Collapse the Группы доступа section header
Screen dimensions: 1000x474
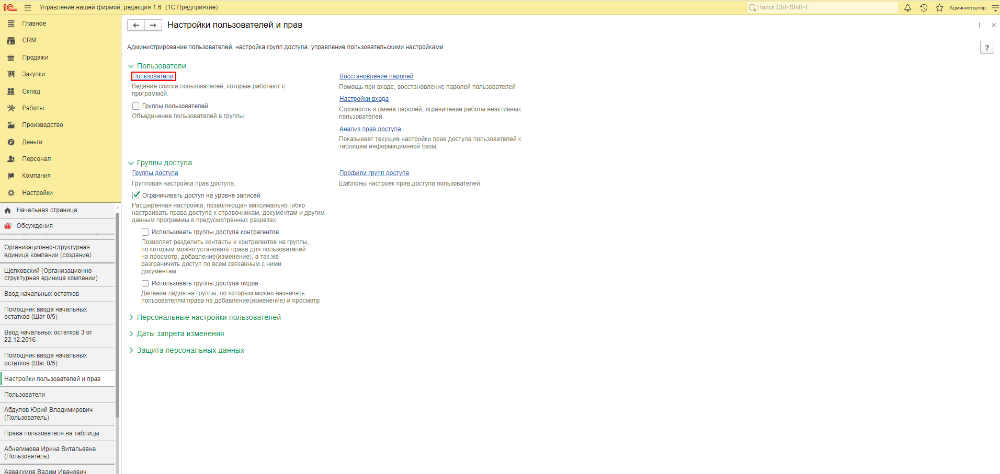(x=160, y=163)
